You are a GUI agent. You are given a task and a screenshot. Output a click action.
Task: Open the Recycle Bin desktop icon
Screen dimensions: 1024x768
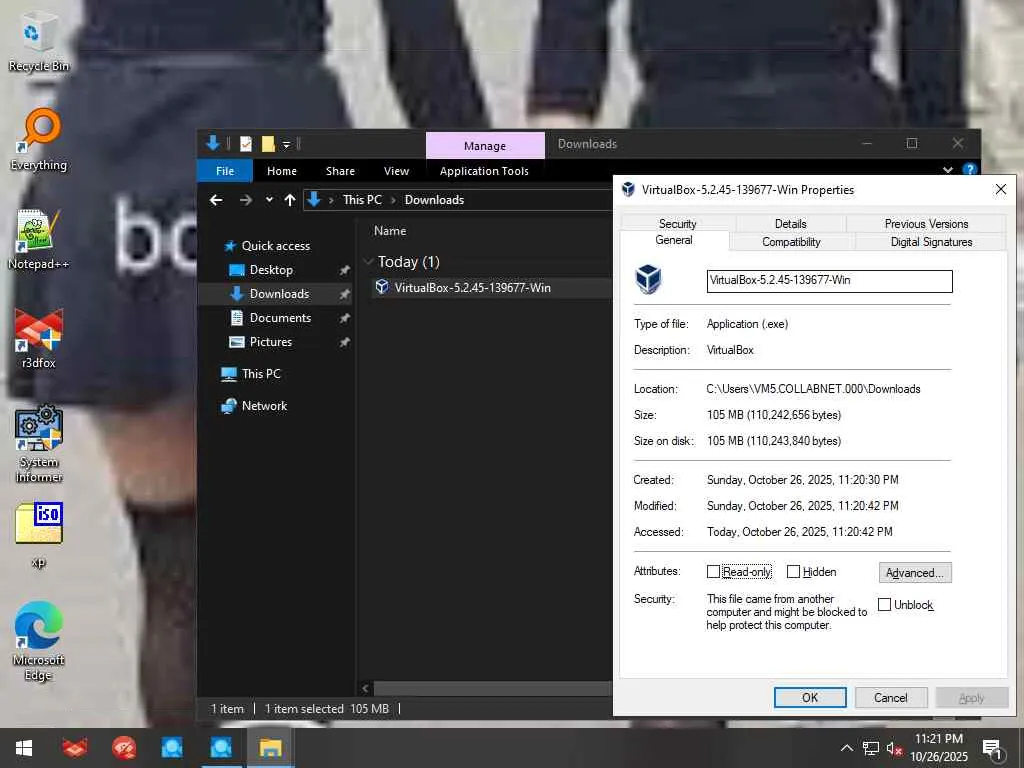pos(38,42)
